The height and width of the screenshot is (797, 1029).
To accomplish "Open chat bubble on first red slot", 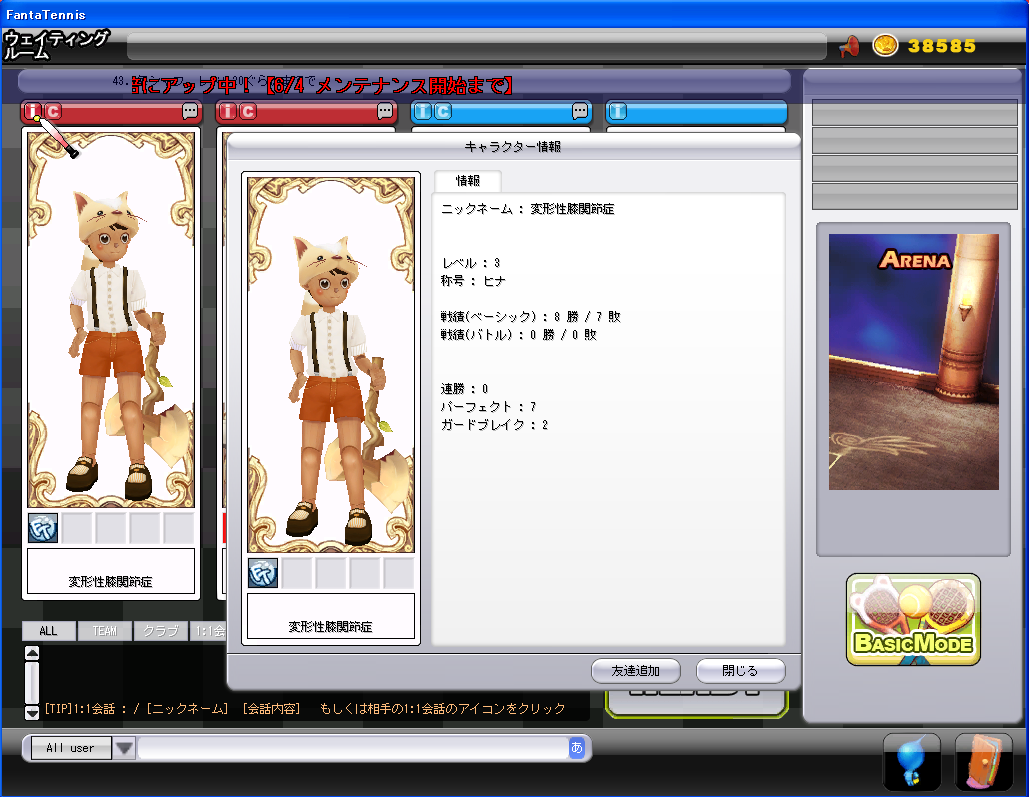I will coord(190,112).
